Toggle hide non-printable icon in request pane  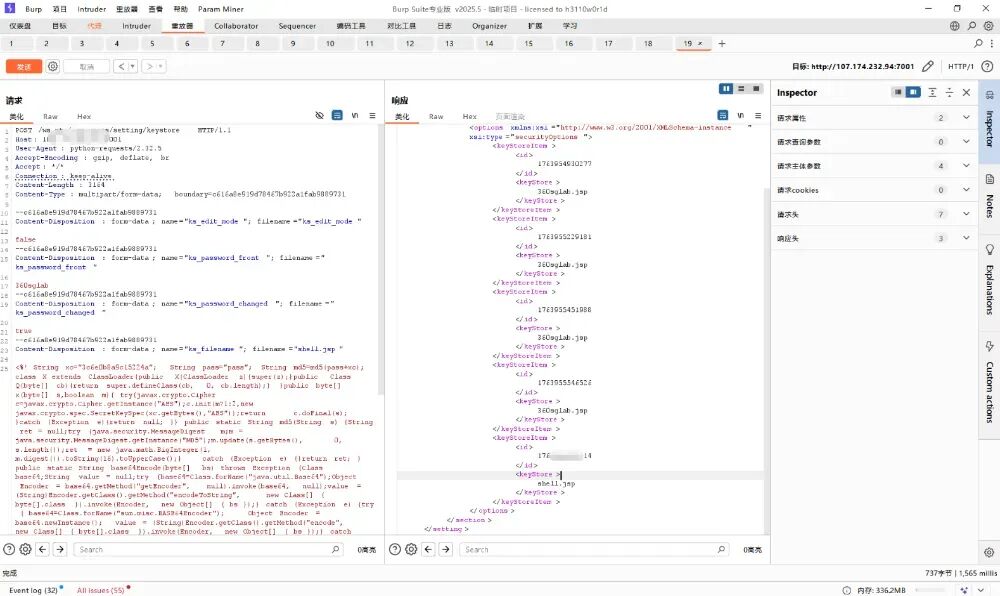click(320, 115)
